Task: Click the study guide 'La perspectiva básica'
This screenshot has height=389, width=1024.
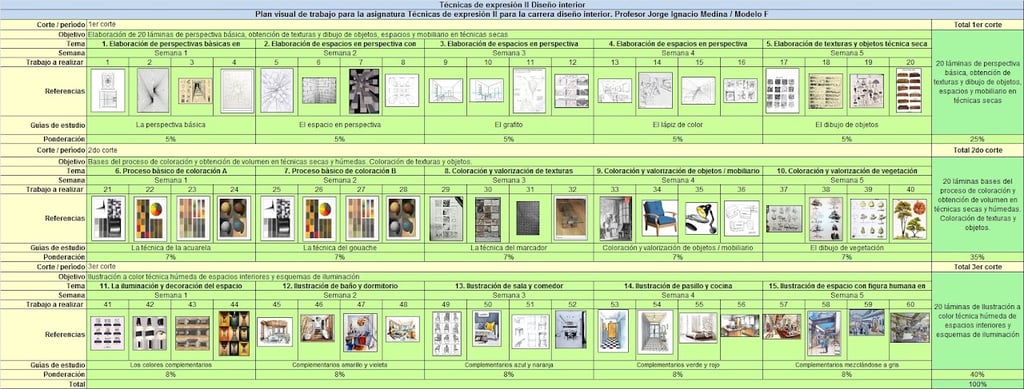Action: (x=171, y=125)
